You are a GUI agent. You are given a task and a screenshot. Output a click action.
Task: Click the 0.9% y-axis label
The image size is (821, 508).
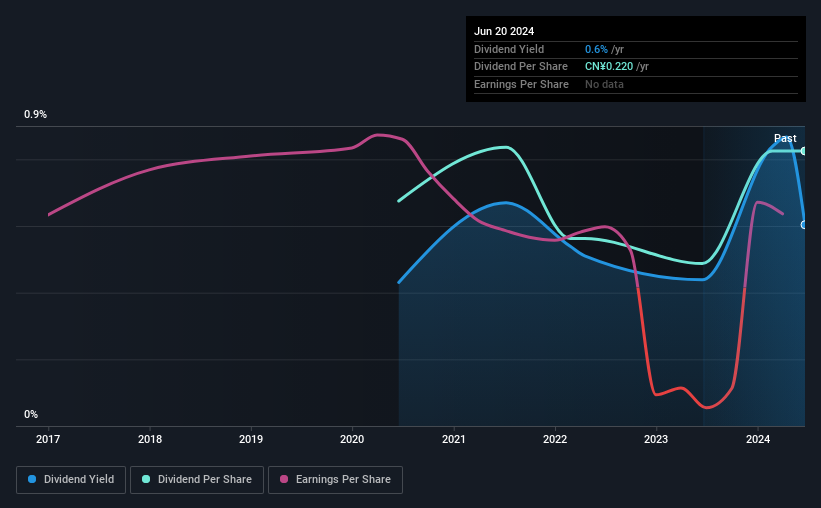coord(36,114)
